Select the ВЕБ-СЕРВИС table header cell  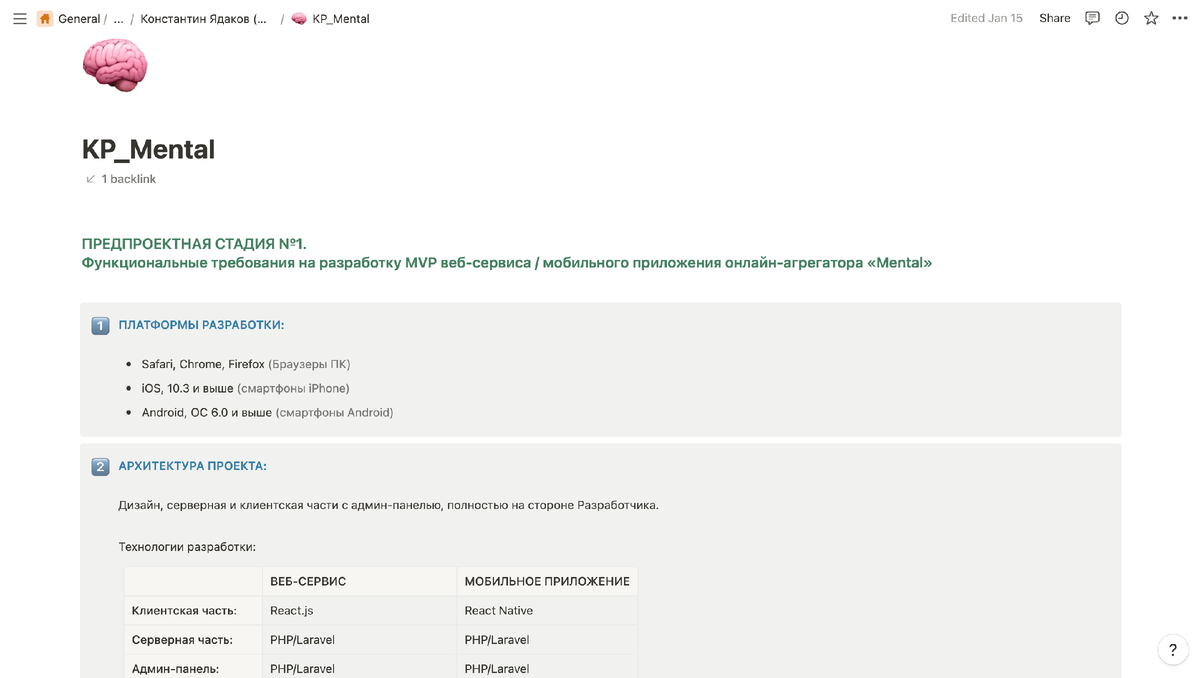point(359,581)
